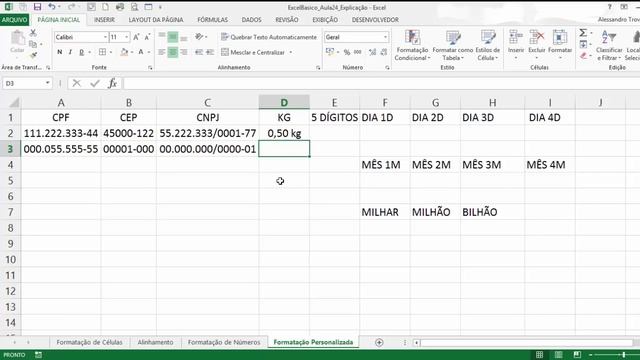Decrease font size with the smaller A
This screenshot has width=640, height=360.
click(147, 37)
